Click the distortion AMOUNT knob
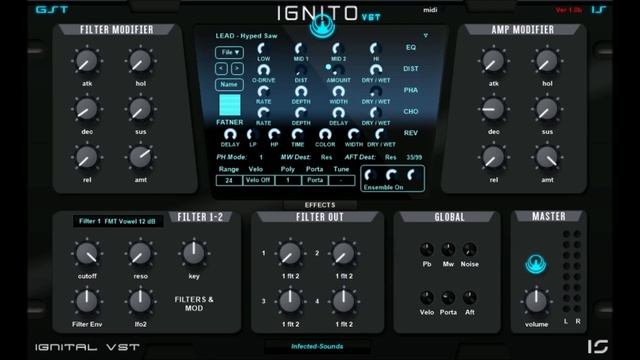The height and width of the screenshot is (360, 640). [338, 70]
